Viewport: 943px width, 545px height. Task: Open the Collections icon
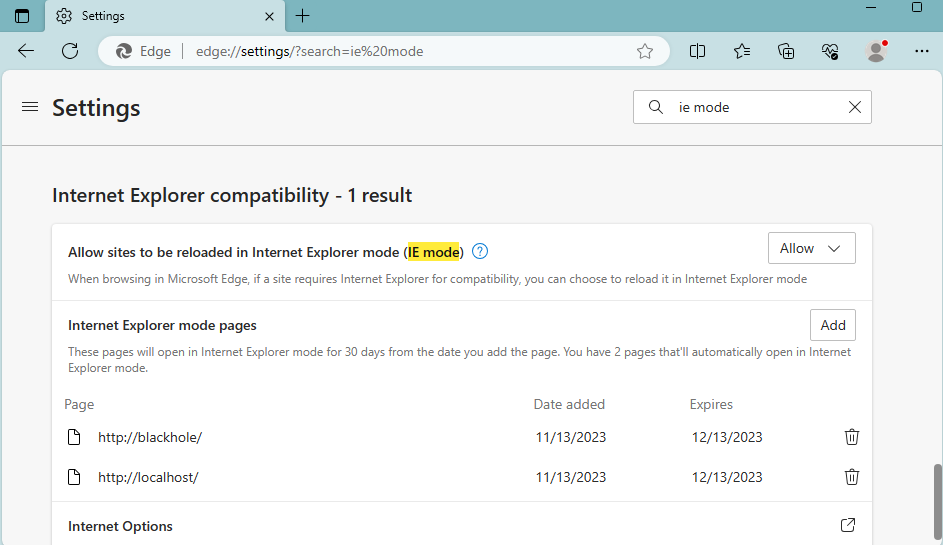pos(786,51)
